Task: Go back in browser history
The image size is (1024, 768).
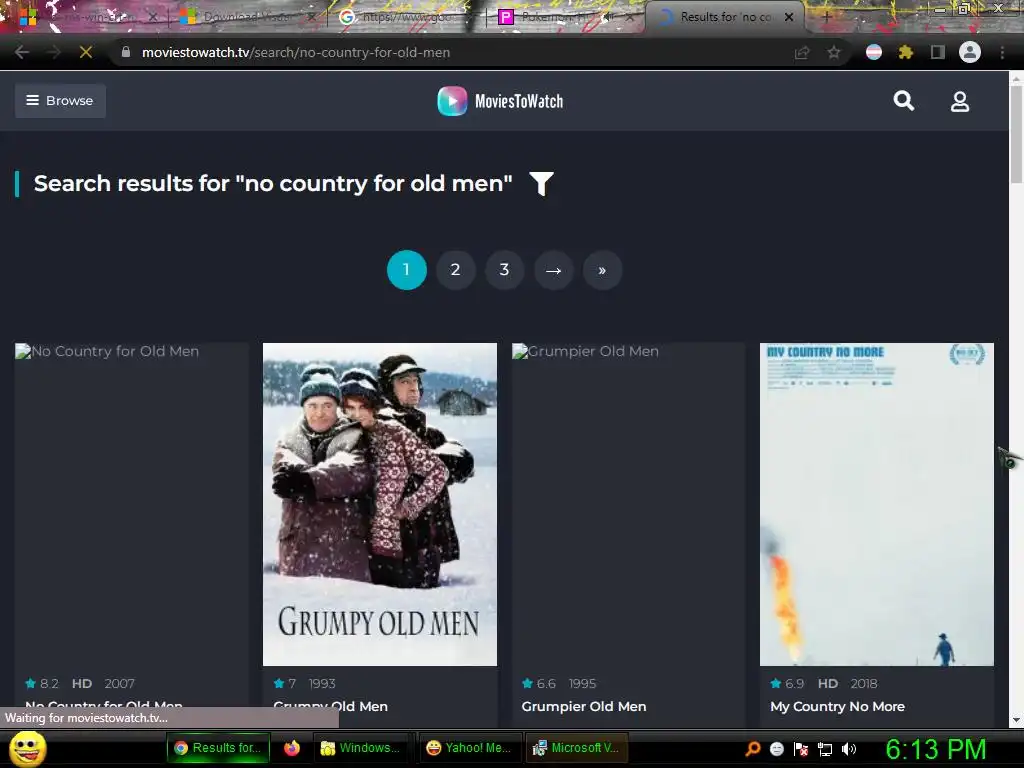Action: (x=22, y=52)
